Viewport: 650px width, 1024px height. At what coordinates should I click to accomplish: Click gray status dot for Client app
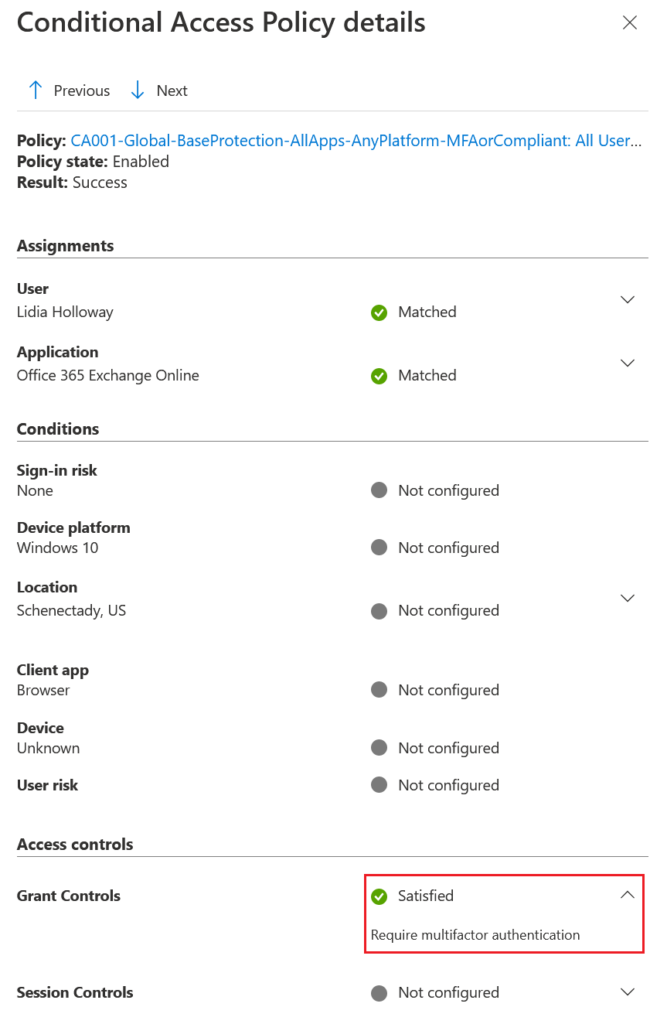pos(379,690)
